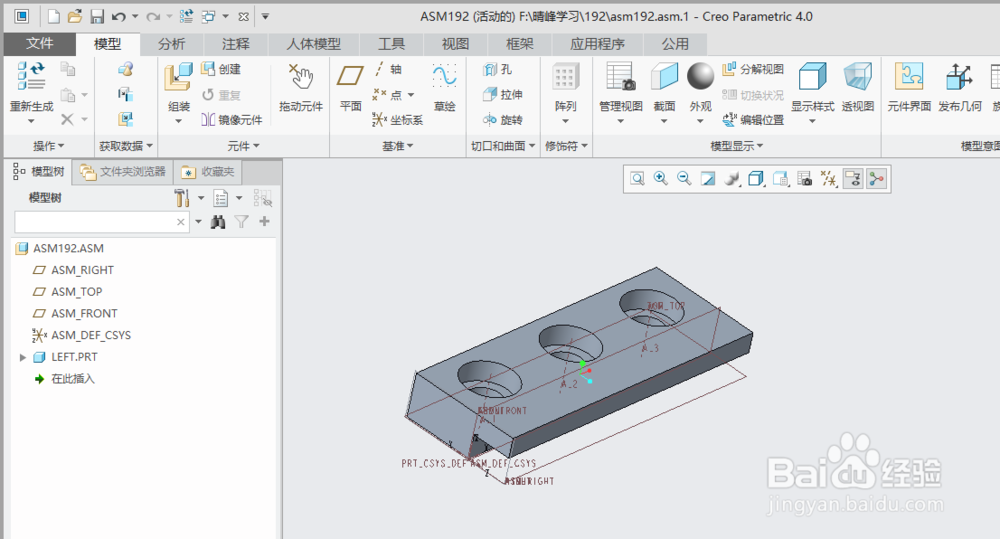
Task: Toggle annotation display in graphics toolbar
Action: [x=853, y=179]
